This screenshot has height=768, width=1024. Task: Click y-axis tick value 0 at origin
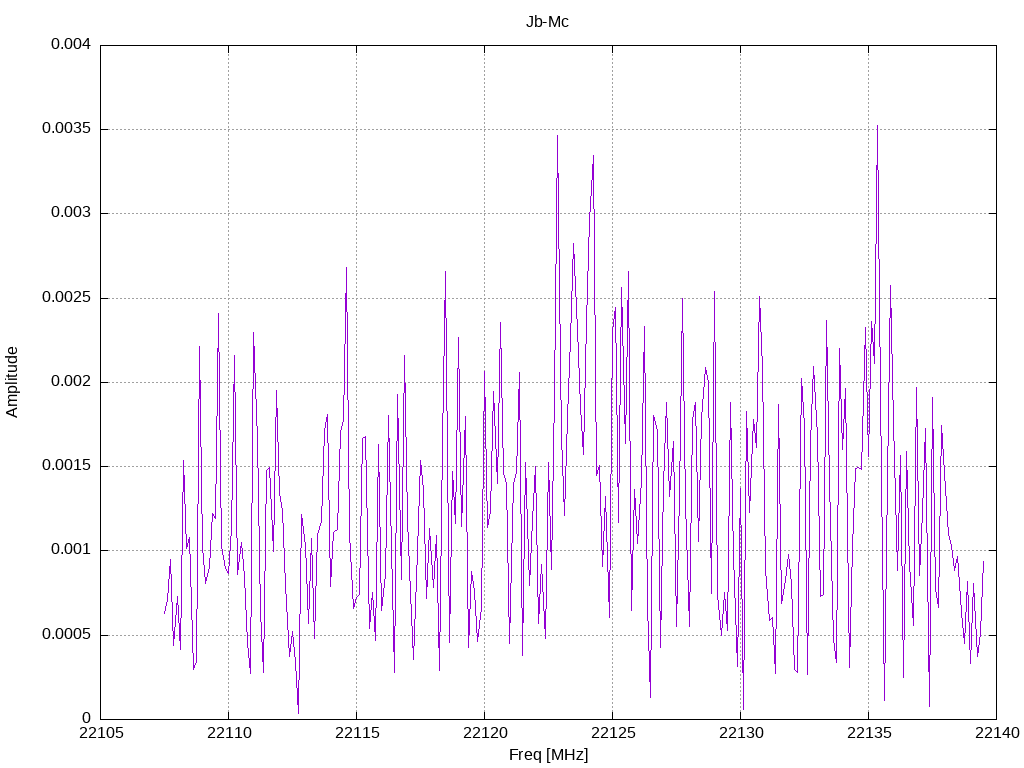pos(86,718)
